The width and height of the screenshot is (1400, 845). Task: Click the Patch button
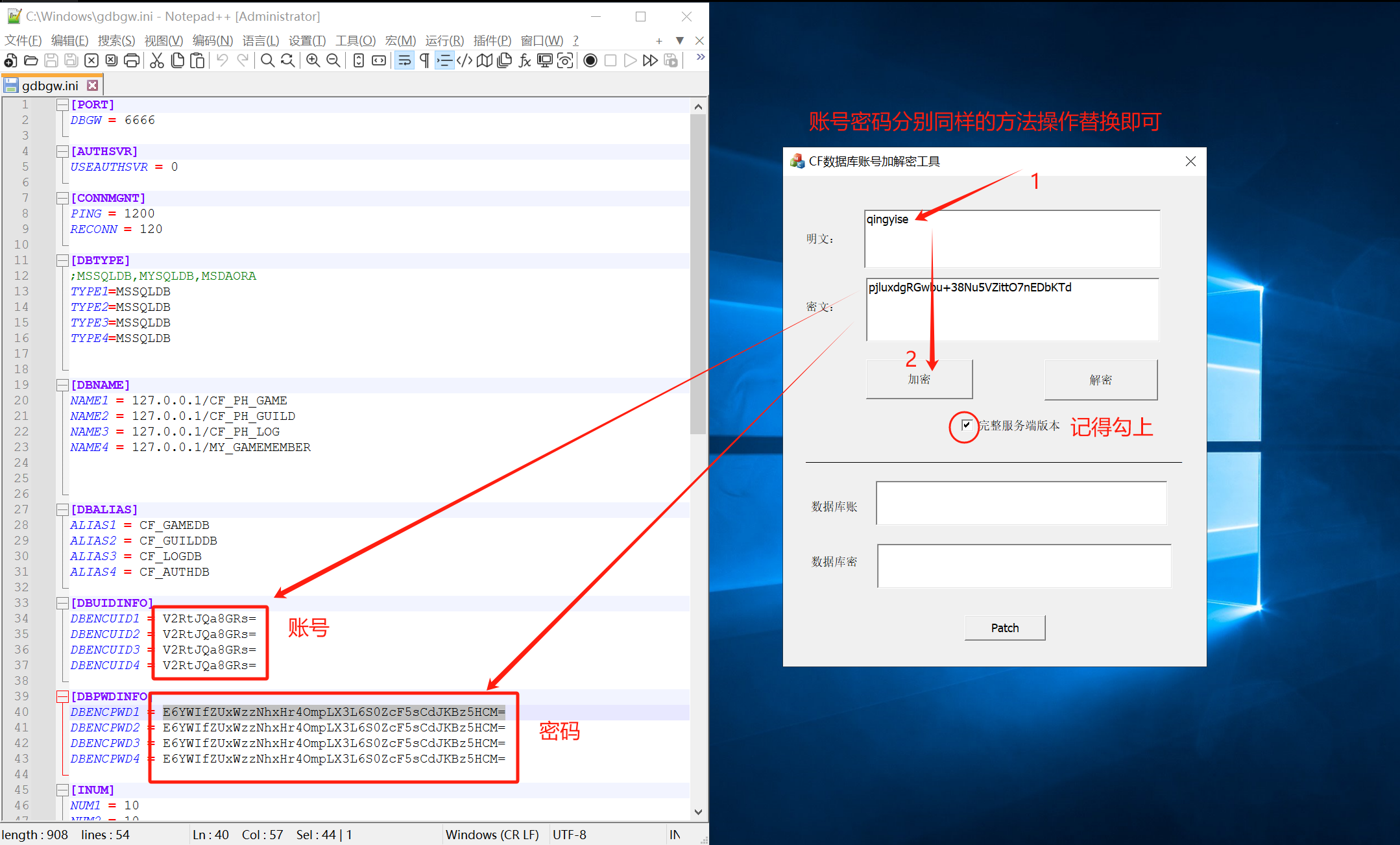(1004, 628)
